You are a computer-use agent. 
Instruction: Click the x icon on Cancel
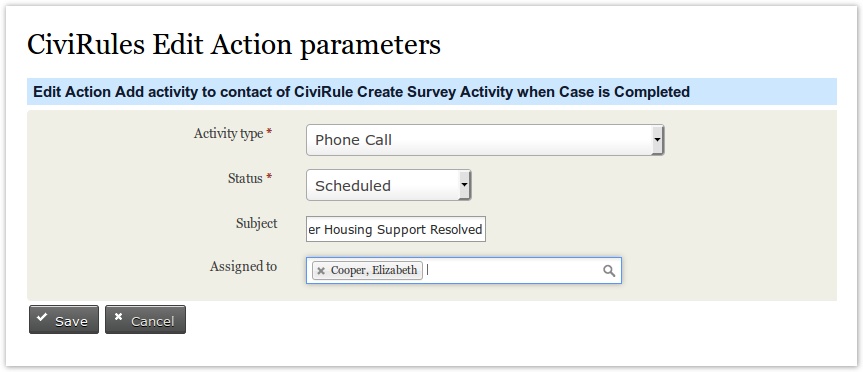point(117,317)
